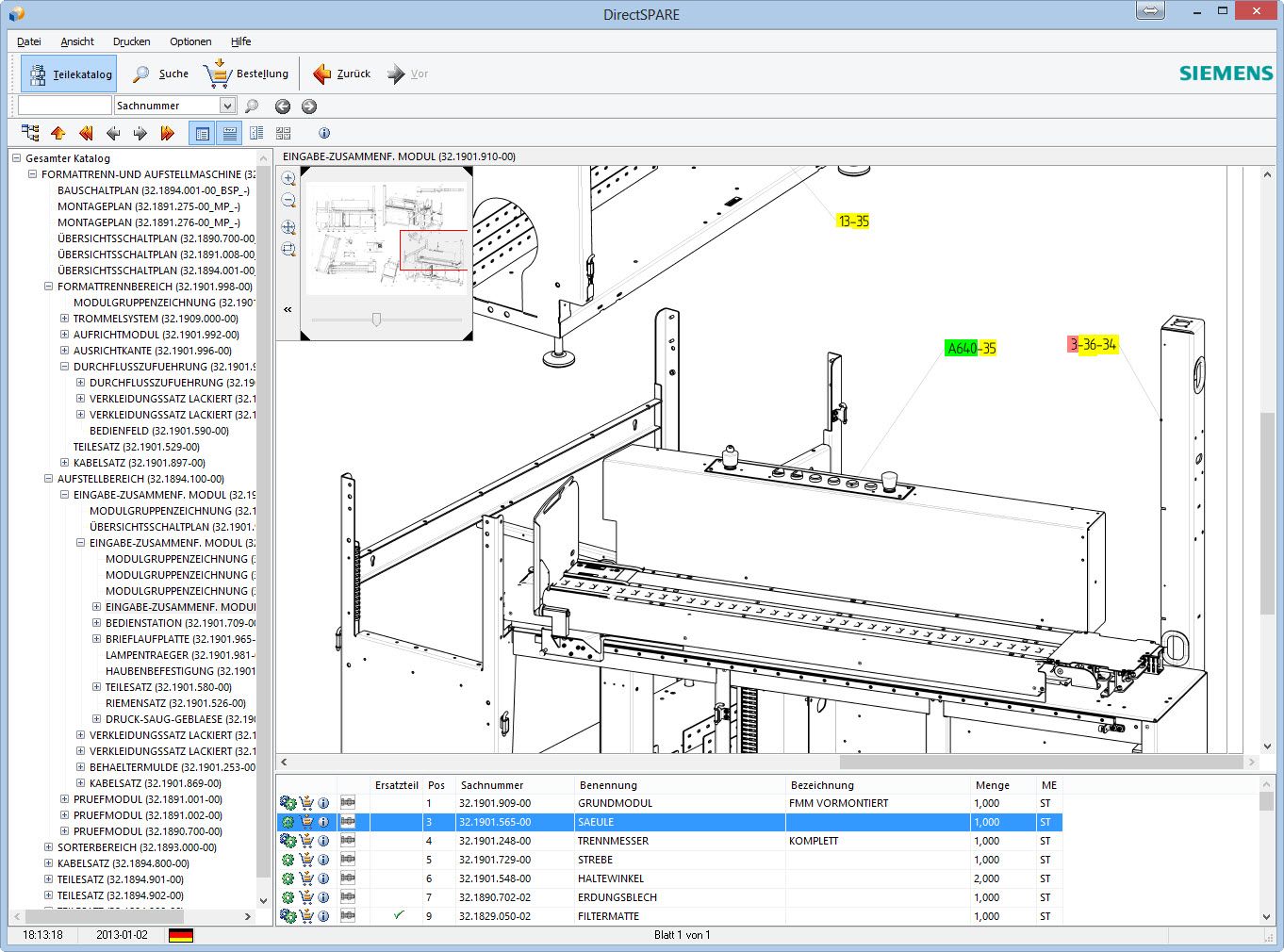This screenshot has width=1284, height=952.
Task: Toggle the thumbnail grid view button
Action: [283, 133]
